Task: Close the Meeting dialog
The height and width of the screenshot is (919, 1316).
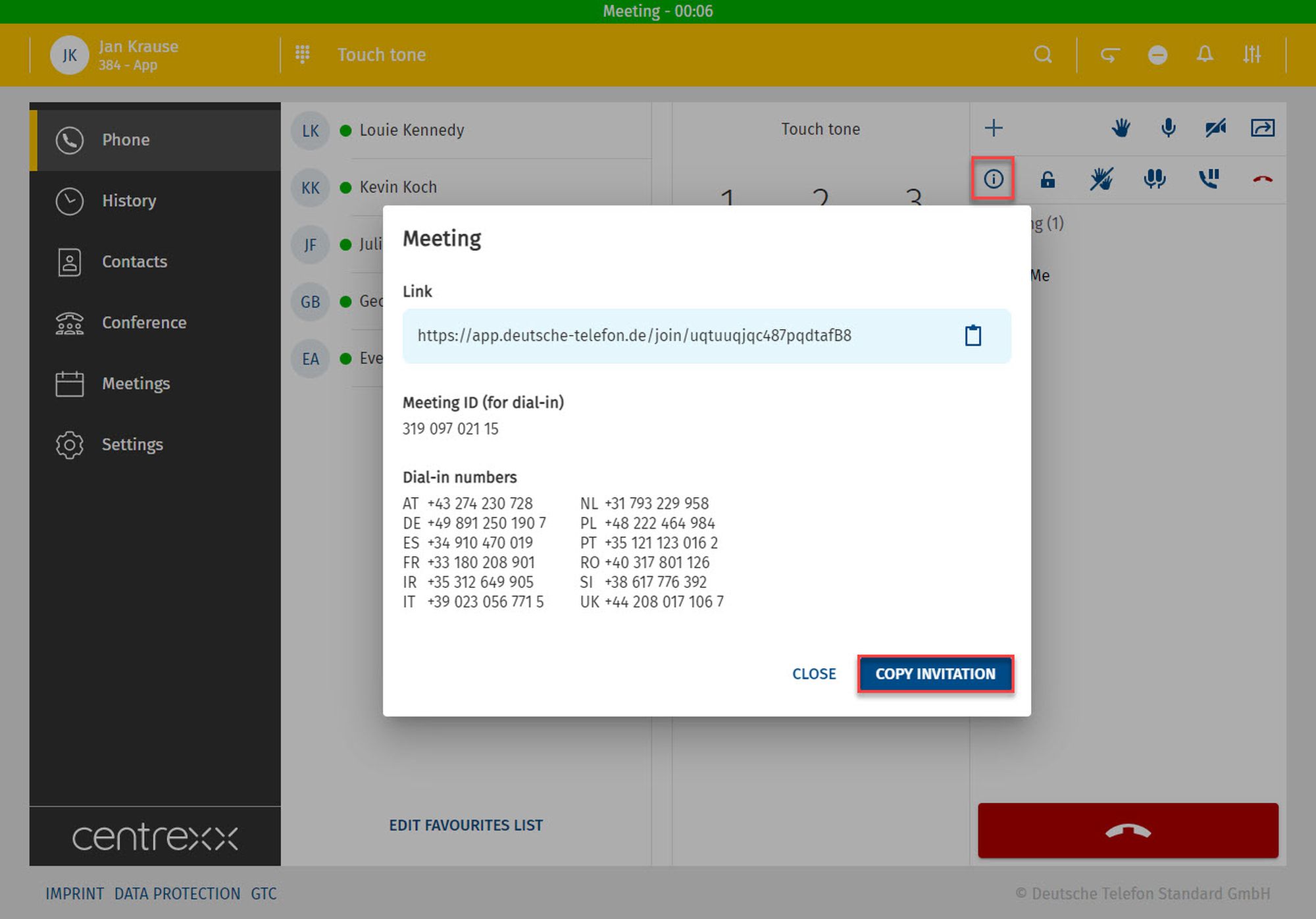Action: [814, 673]
